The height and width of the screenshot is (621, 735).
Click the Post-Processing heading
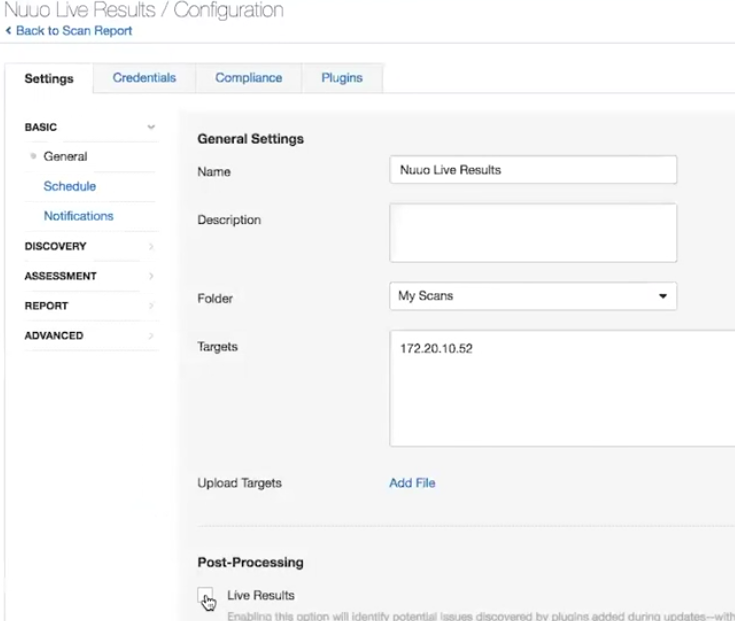pyautogui.click(x=250, y=562)
